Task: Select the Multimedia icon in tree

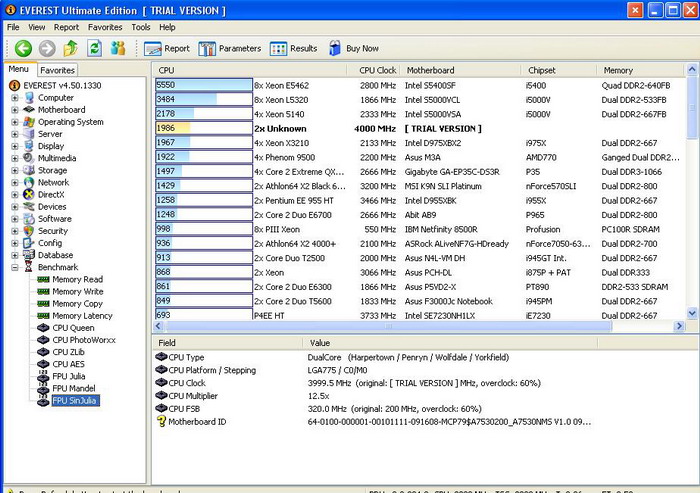Action: click(29, 158)
